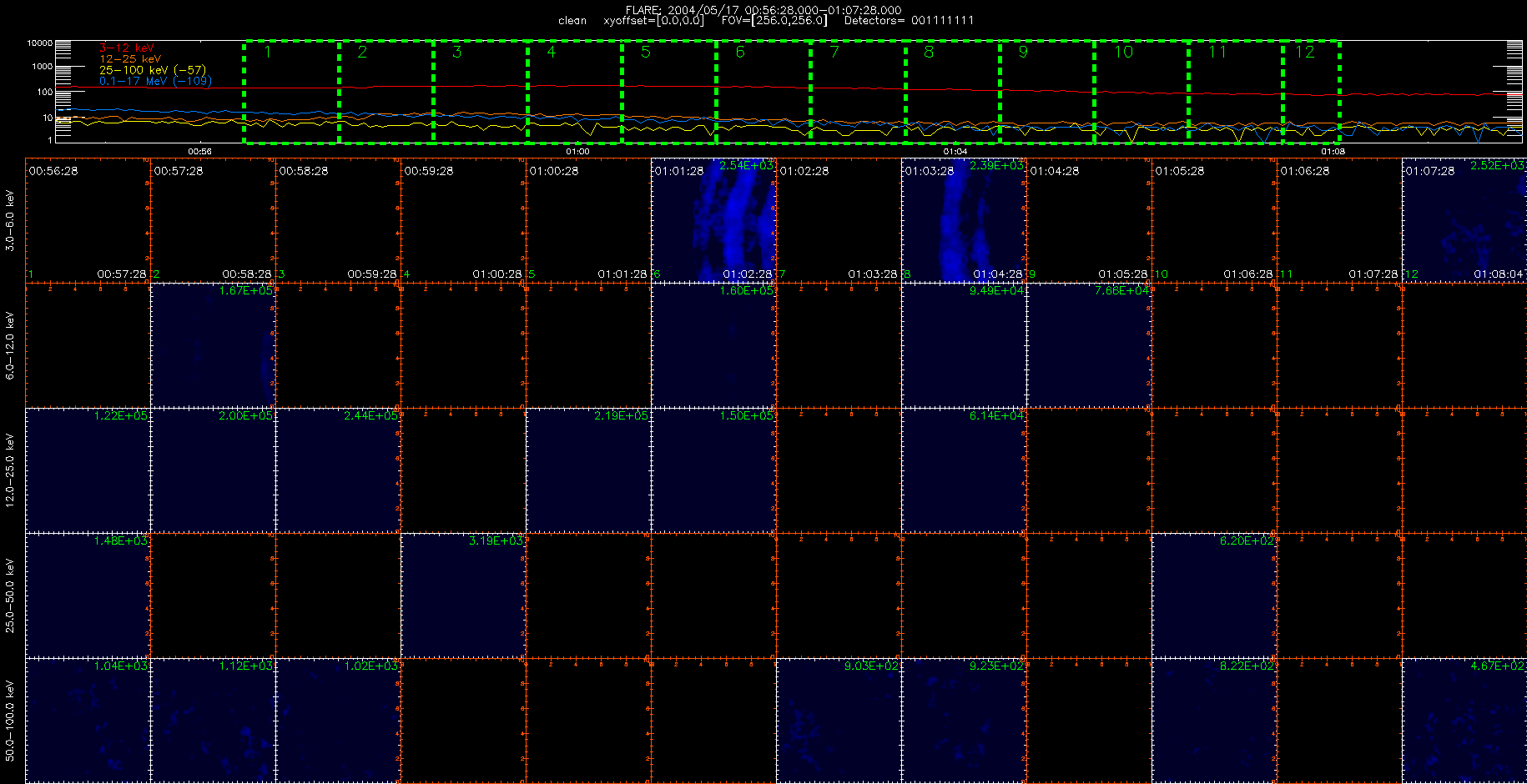Click the 1.22E+05 value in the 12-25 keV row

pyautogui.click(x=120, y=416)
